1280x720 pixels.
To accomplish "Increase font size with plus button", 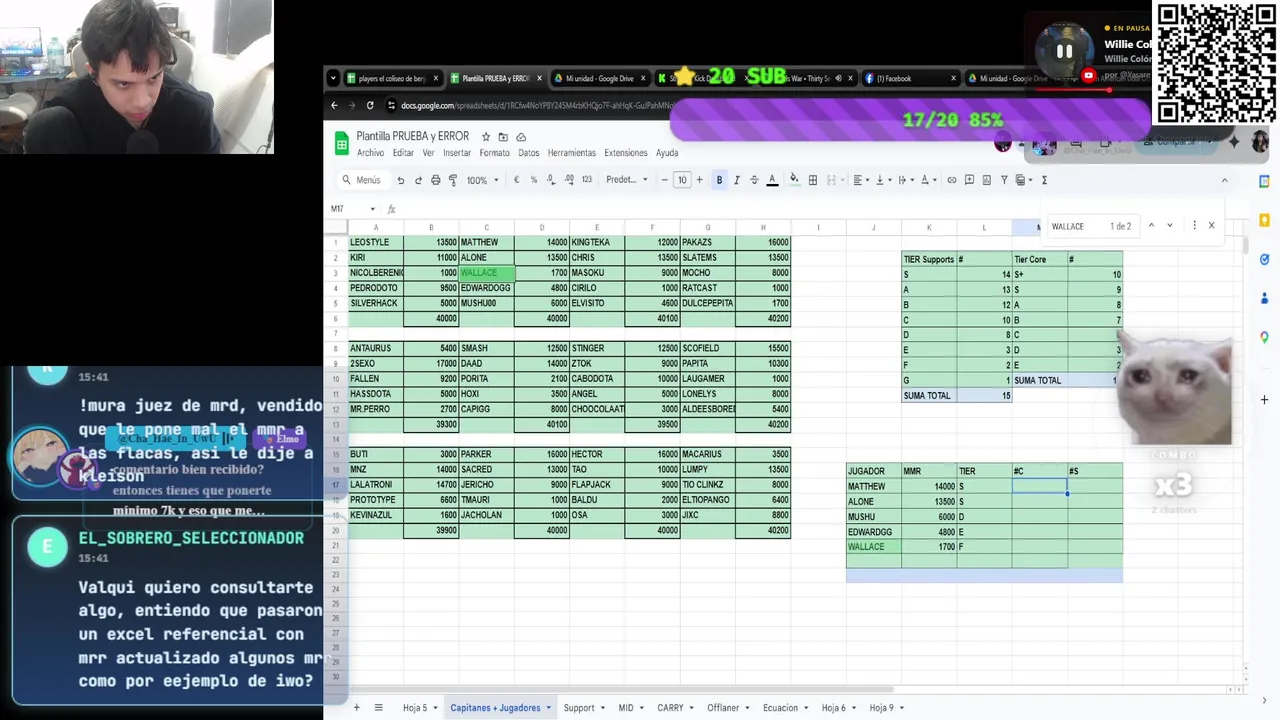I will coord(699,180).
